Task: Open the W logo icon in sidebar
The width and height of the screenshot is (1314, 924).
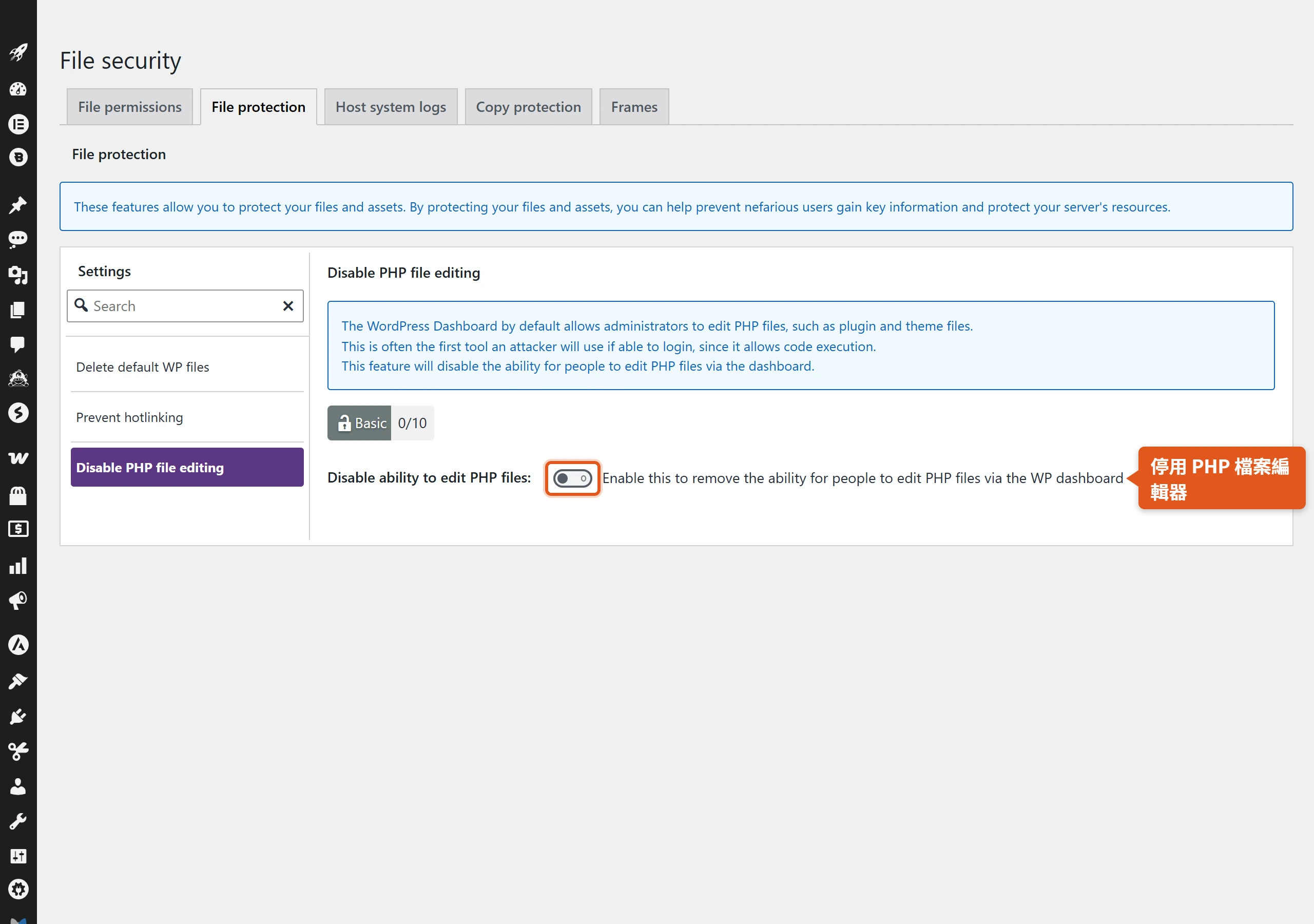Action: [18, 458]
